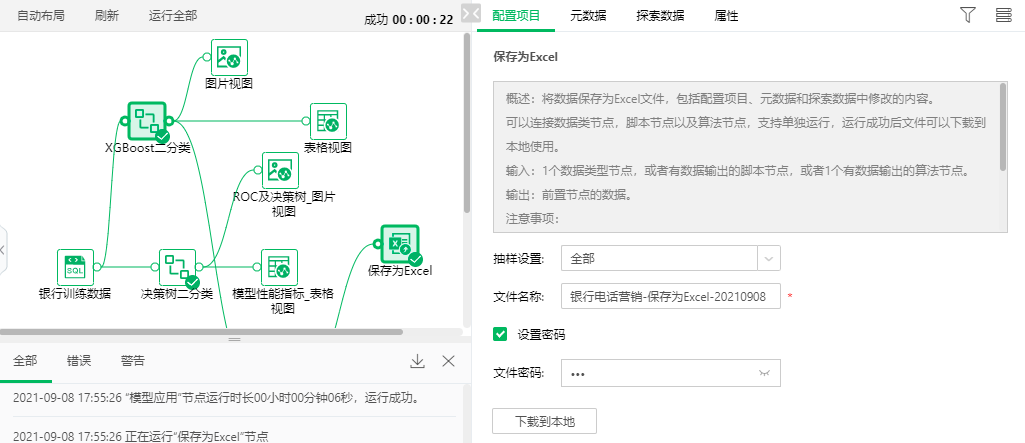The height and width of the screenshot is (443, 1025).
Task: Click the 运行全部 button
Action: pyautogui.click(x=173, y=16)
